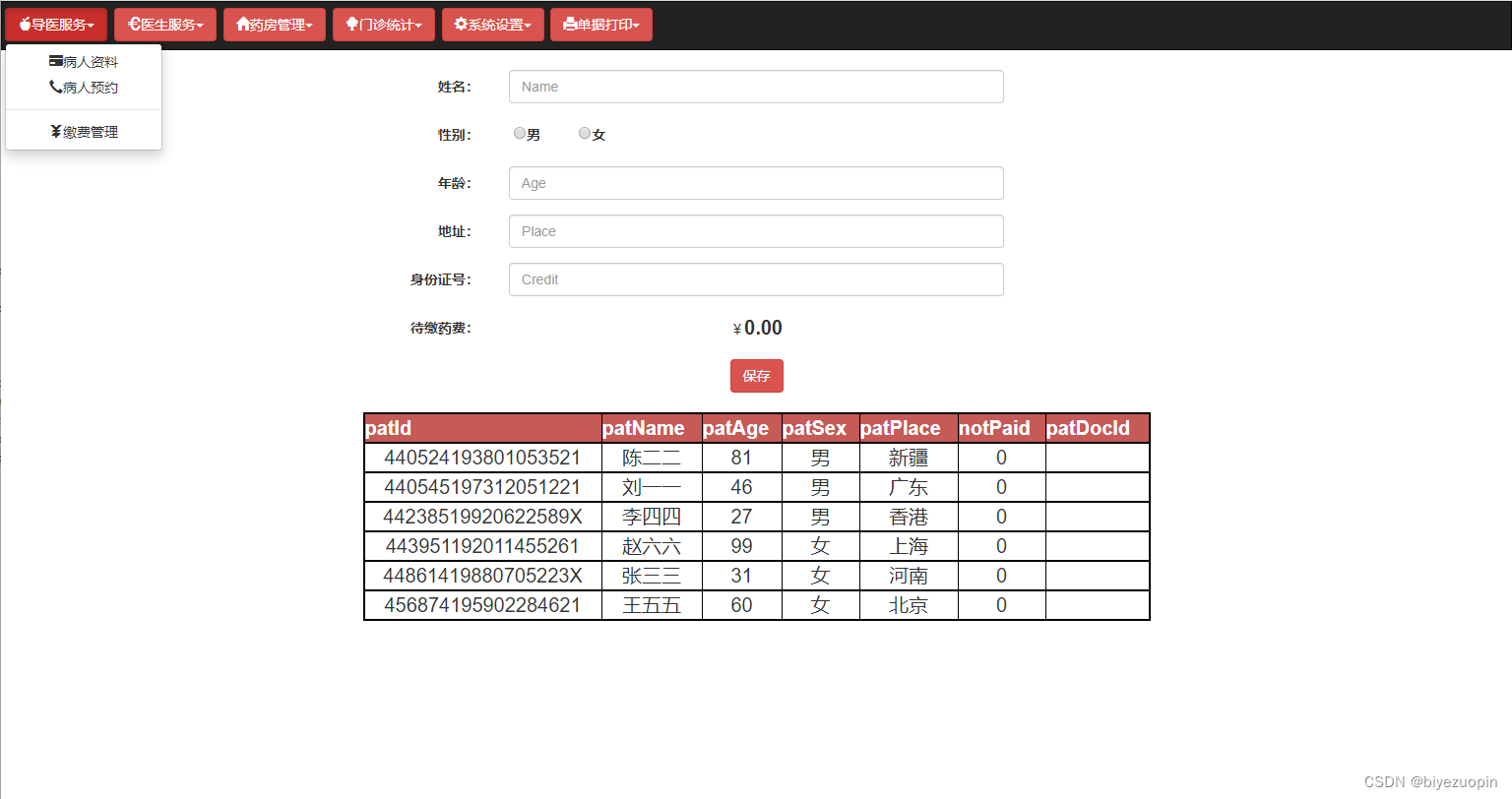Click age value 81
The image size is (1512, 799).
pyautogui.click(x=741, y=458)
